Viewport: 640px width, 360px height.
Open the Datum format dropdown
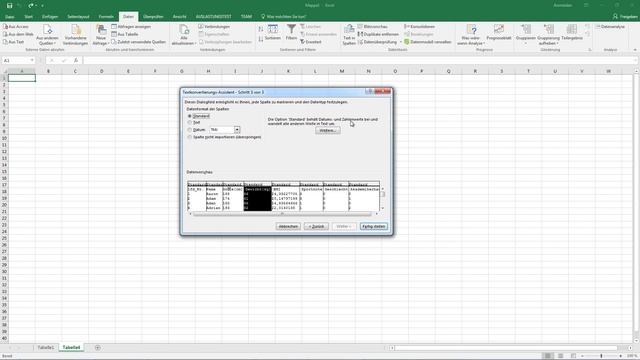(237, 130)
